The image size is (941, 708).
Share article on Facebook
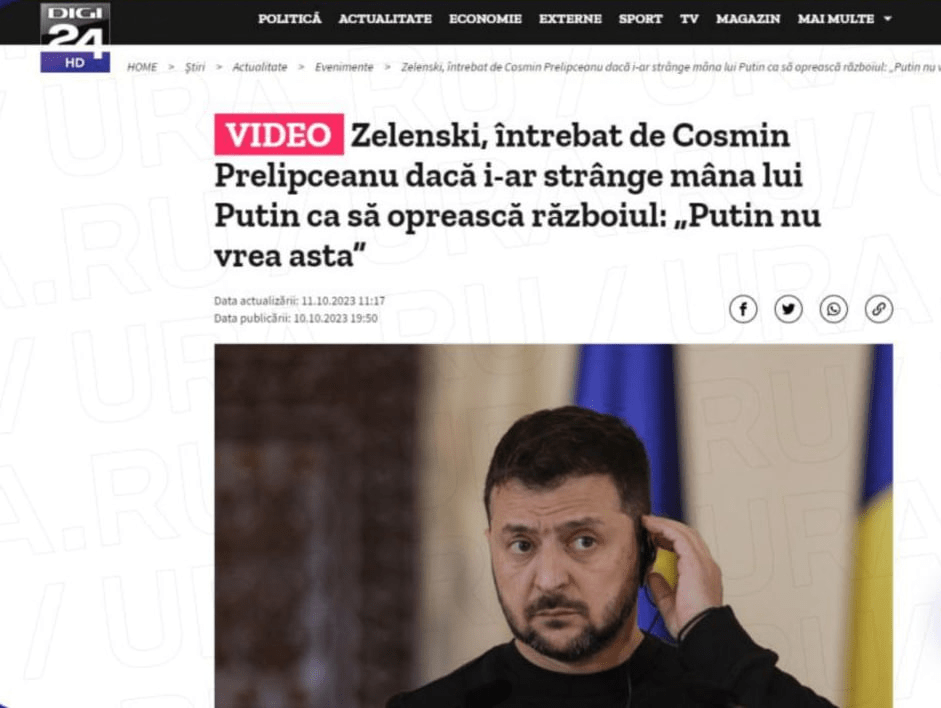tap(743, 310)
